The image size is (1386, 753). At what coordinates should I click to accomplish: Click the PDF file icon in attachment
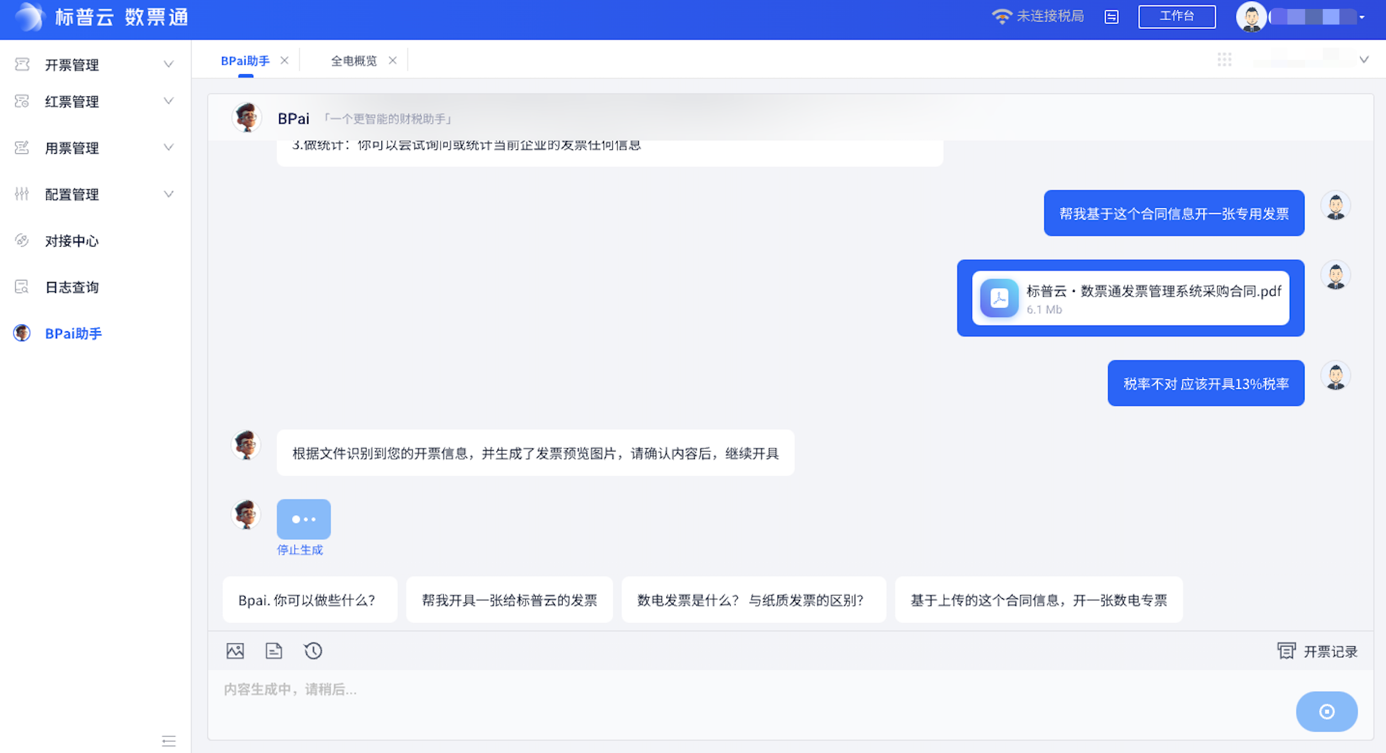(x=999, y=298)
